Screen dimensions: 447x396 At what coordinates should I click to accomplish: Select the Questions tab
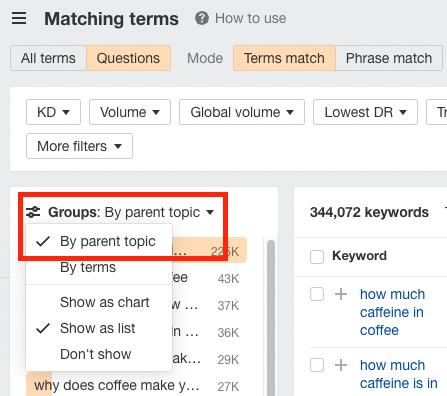tap(128, 58)
